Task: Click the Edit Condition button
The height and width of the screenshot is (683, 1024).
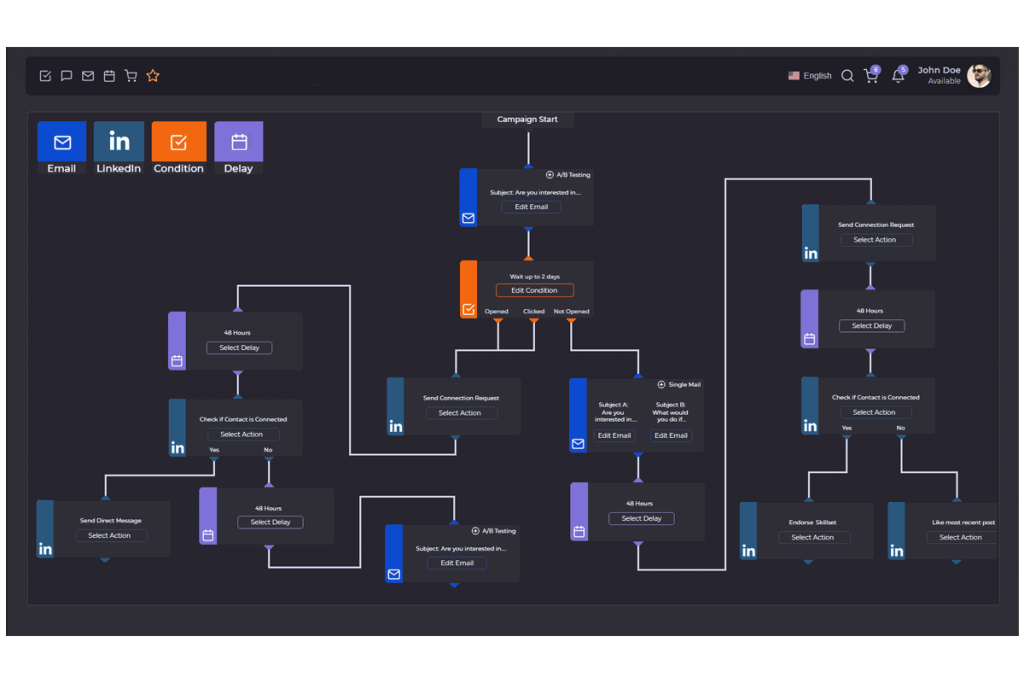Action: point(534,291)
